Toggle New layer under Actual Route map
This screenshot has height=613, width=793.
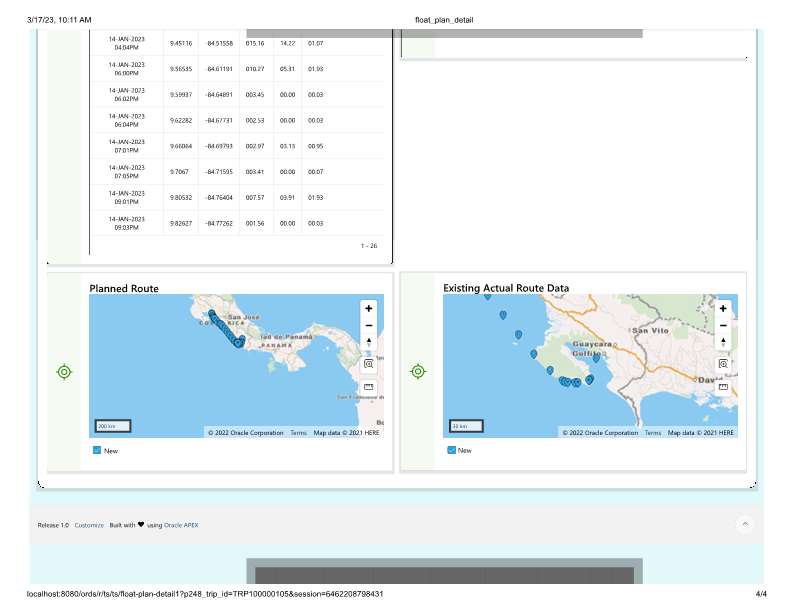451,451
